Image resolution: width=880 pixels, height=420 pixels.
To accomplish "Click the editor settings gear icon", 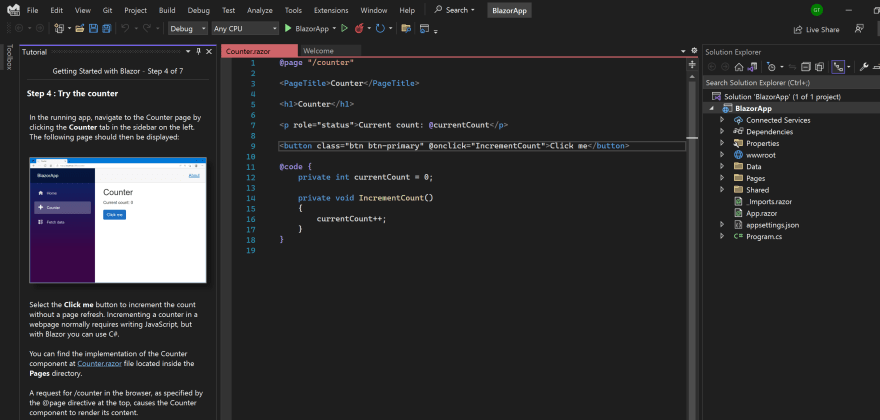I will pyautogui.click(x=694, y=51).
